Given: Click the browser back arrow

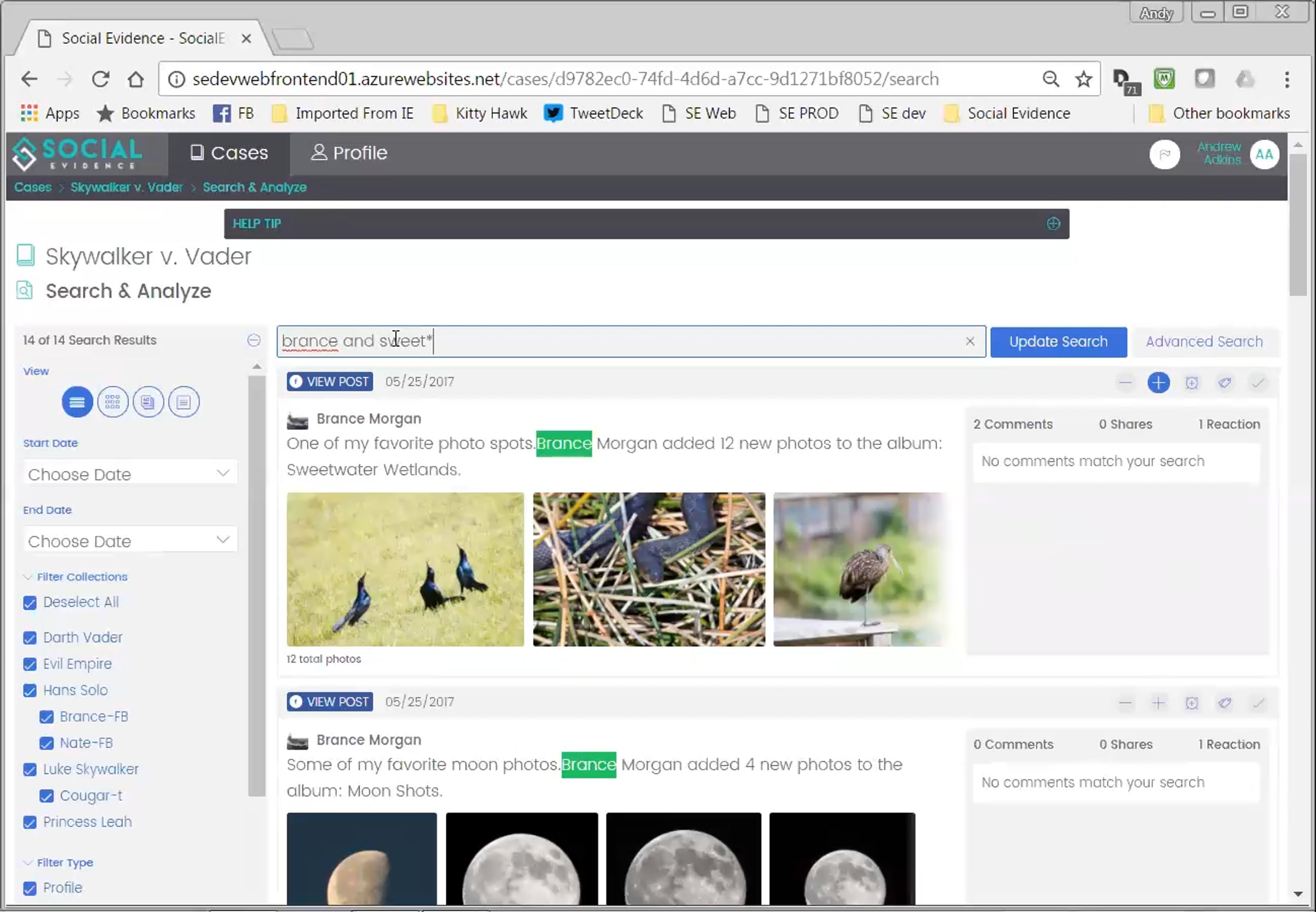Looking at the screenshot, I should click(29, 79).
